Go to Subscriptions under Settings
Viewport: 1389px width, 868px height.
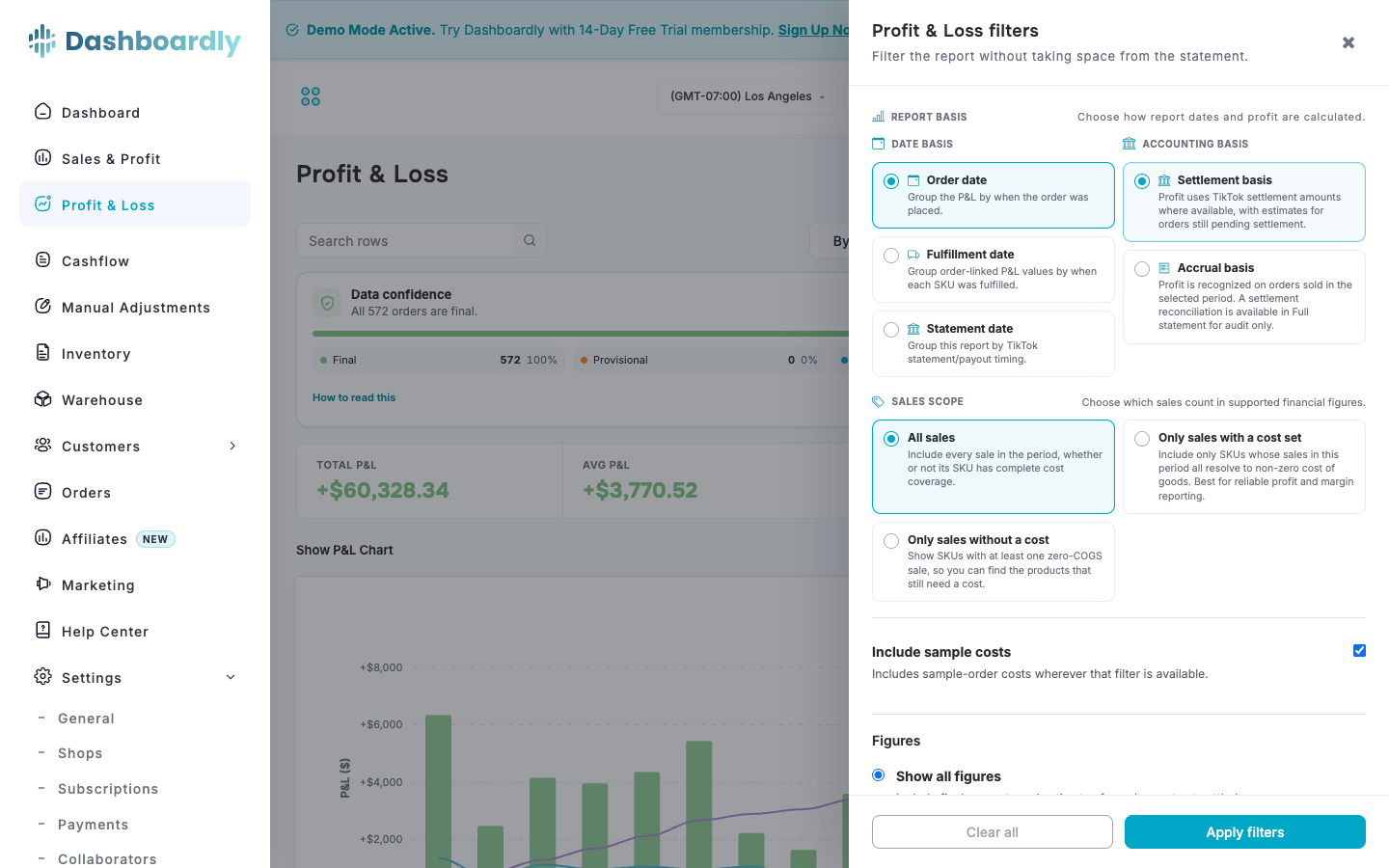(108, 789)
